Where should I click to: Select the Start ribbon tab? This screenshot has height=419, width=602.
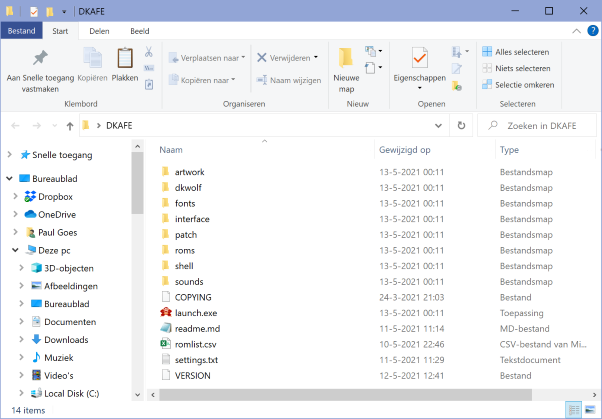point(60,31)
